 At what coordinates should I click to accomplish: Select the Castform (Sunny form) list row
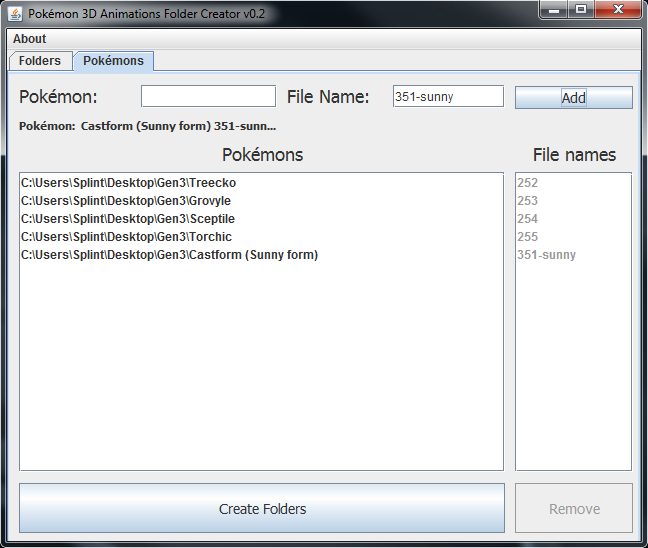click(x=170, y=255)
